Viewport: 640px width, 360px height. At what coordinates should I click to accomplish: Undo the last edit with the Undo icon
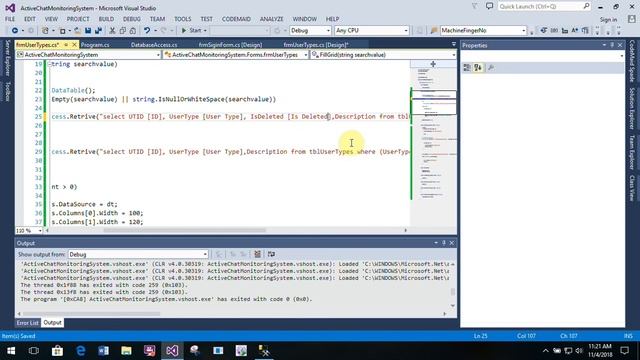tap(147, 31)
